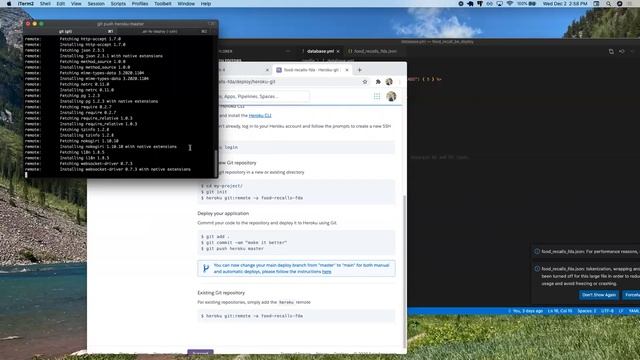Click the line and column status indicator
Viewport: 640px width, 360px height.
point(560,311)
